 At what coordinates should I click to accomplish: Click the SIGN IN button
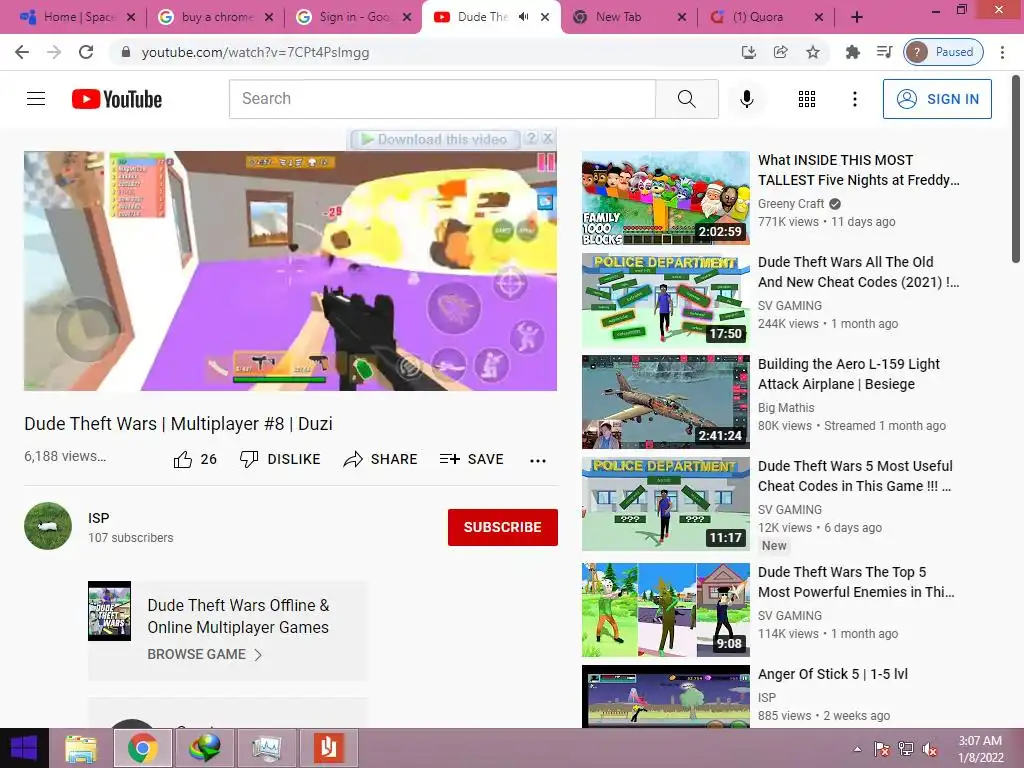(937, 99)
